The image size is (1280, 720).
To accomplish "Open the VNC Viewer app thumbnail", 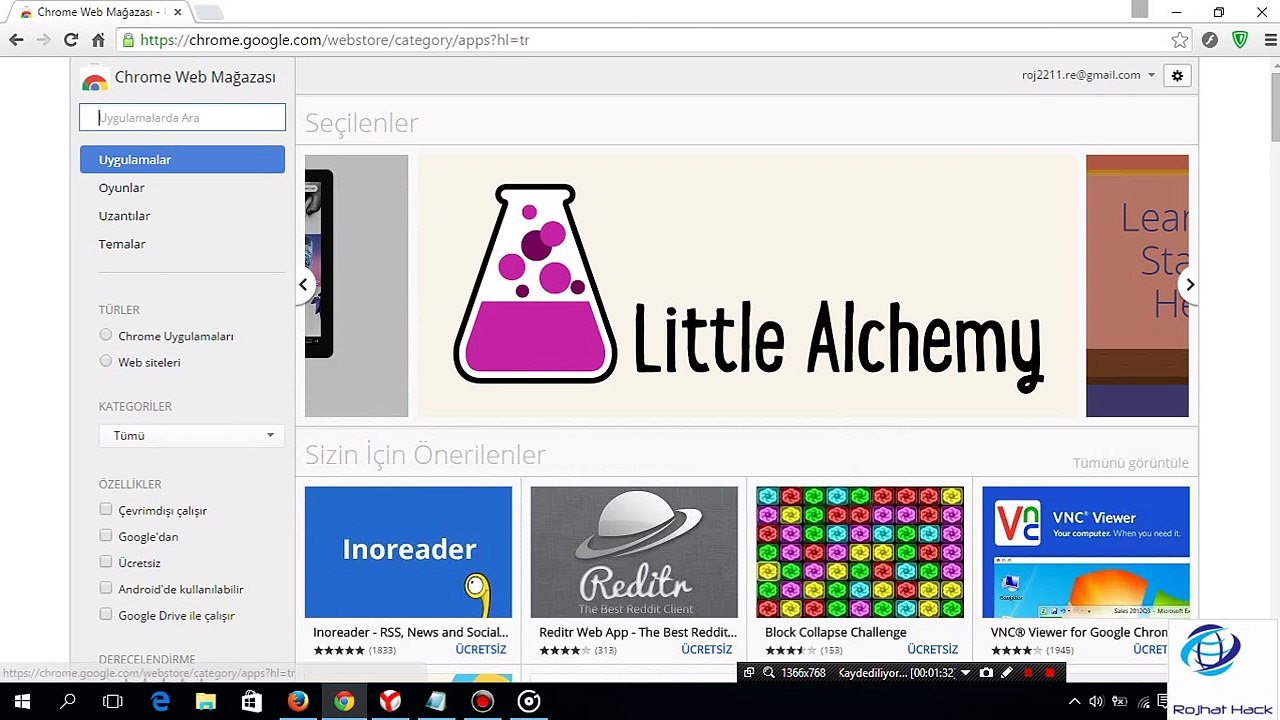I will click(x=1086, y=552).
